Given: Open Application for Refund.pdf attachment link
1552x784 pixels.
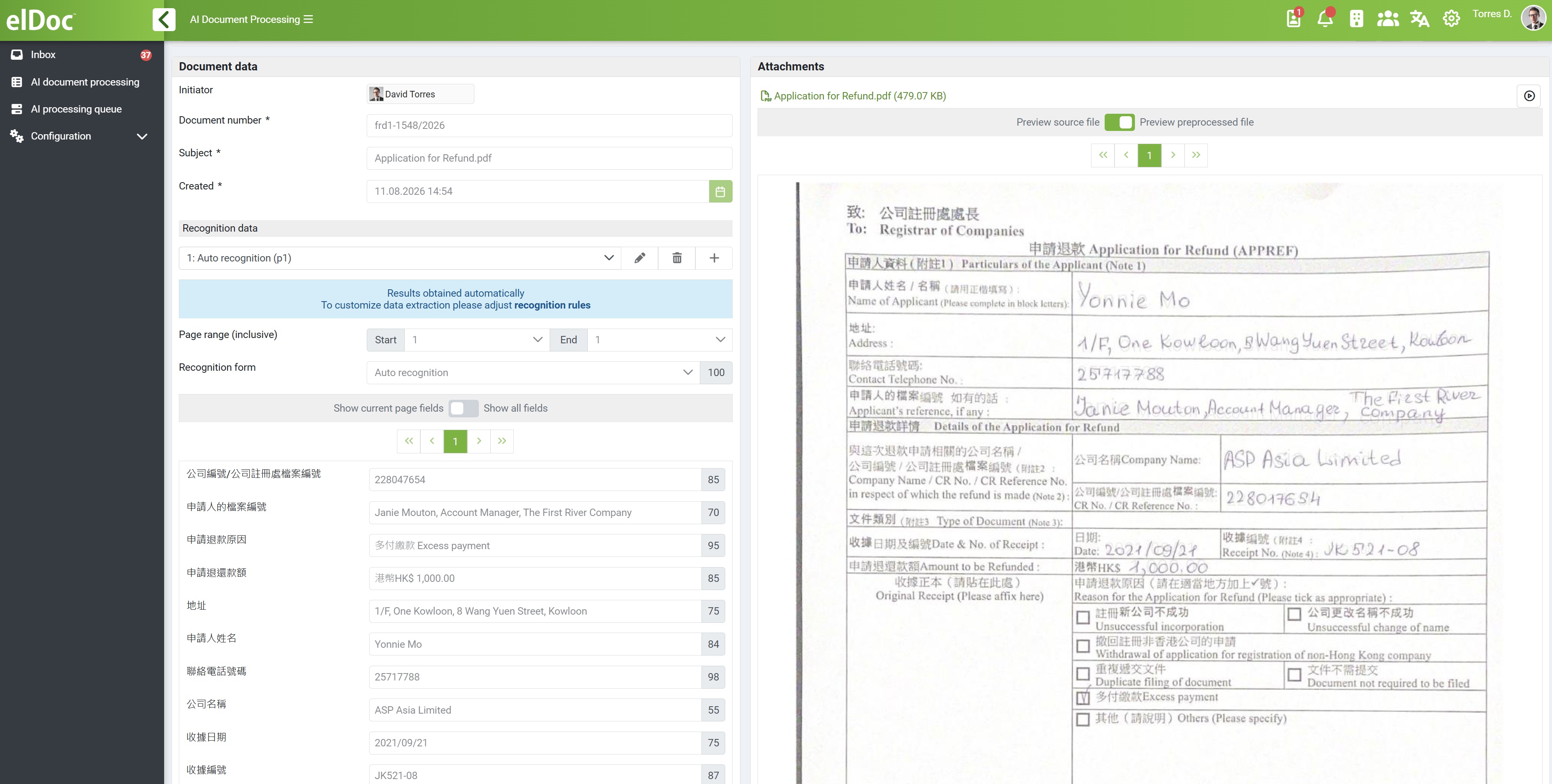Looking at the screenshot, I should coord(859,96).
